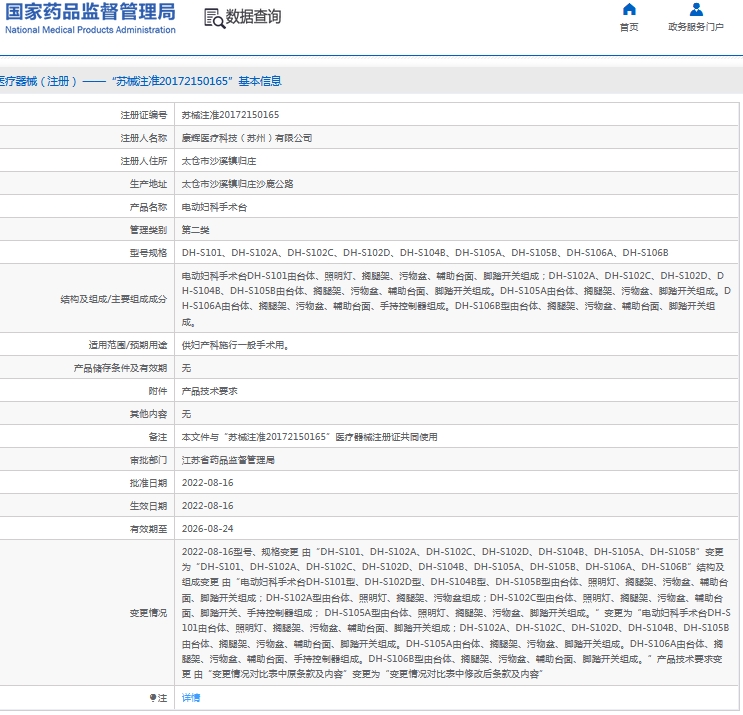Viewport: 743px width, 715px height.
Task: Click the 注册证编号 label
Action: point(144,115)
